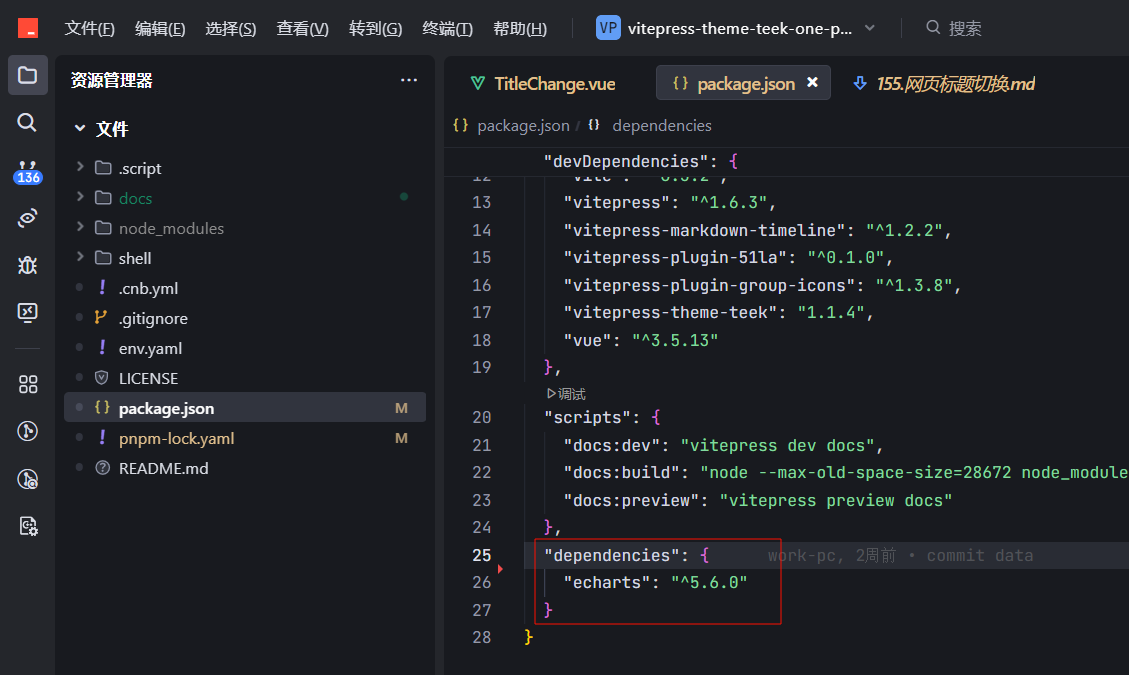
Task: Click the "vitepress-plugin-group-icons" line
Action: 762,285
